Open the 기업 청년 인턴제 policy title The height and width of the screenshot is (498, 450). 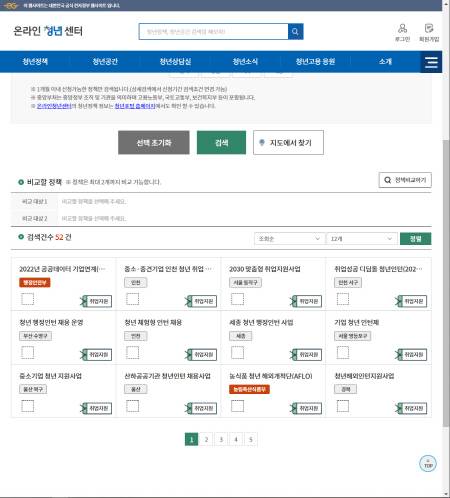tap(356, 322)
